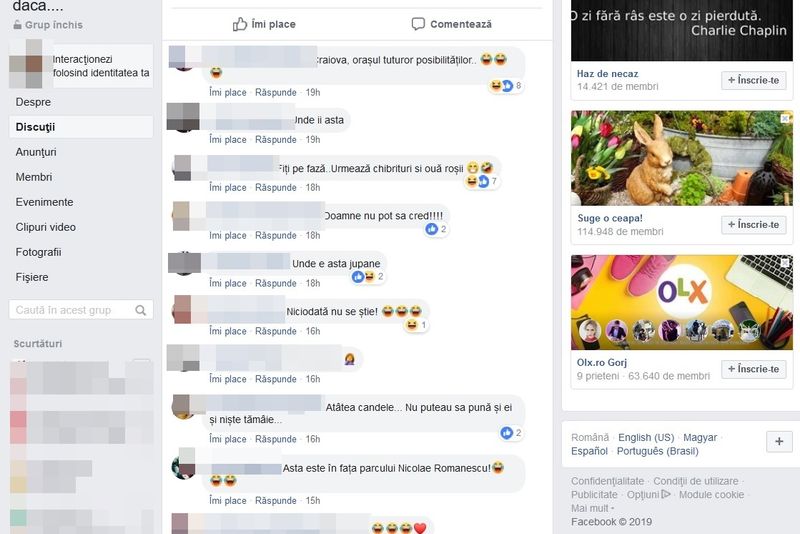Open the Evenimente section
800x534 pixels.
44,202
